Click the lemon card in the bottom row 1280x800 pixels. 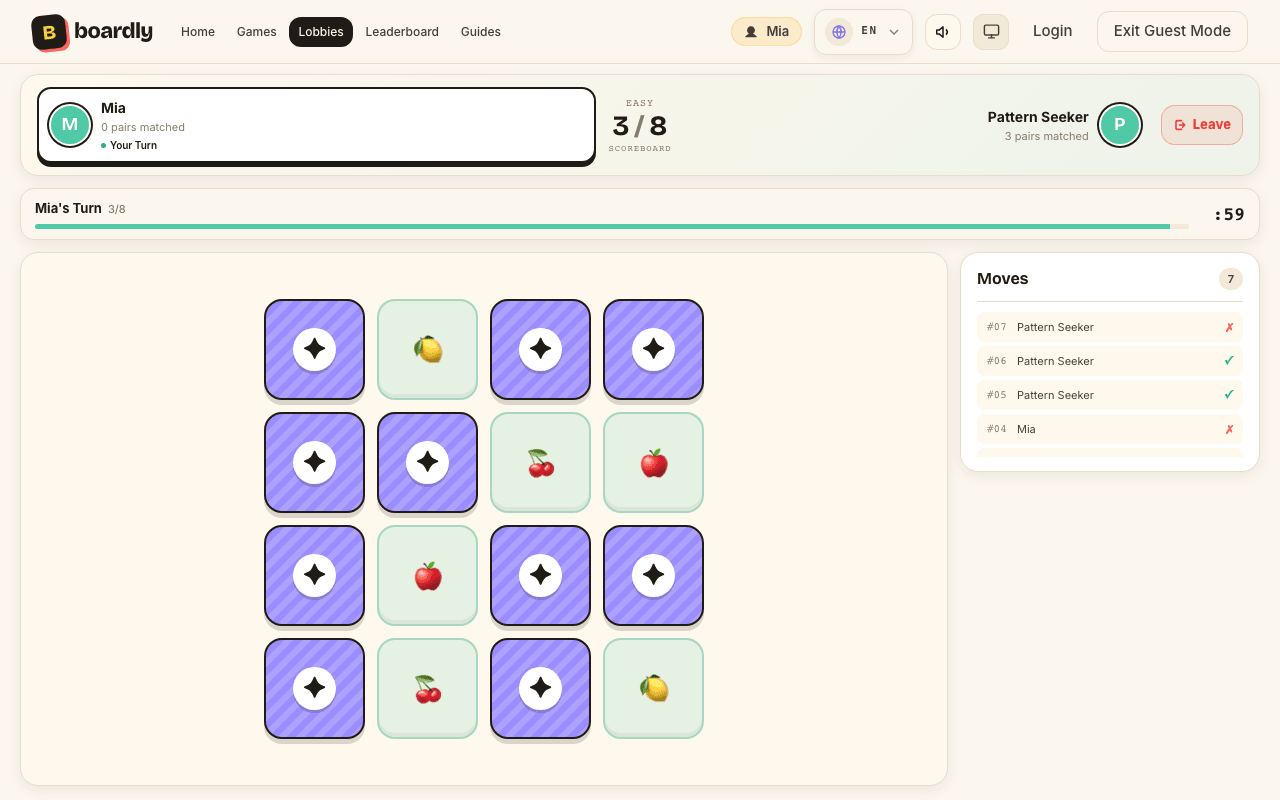point(654,688)
